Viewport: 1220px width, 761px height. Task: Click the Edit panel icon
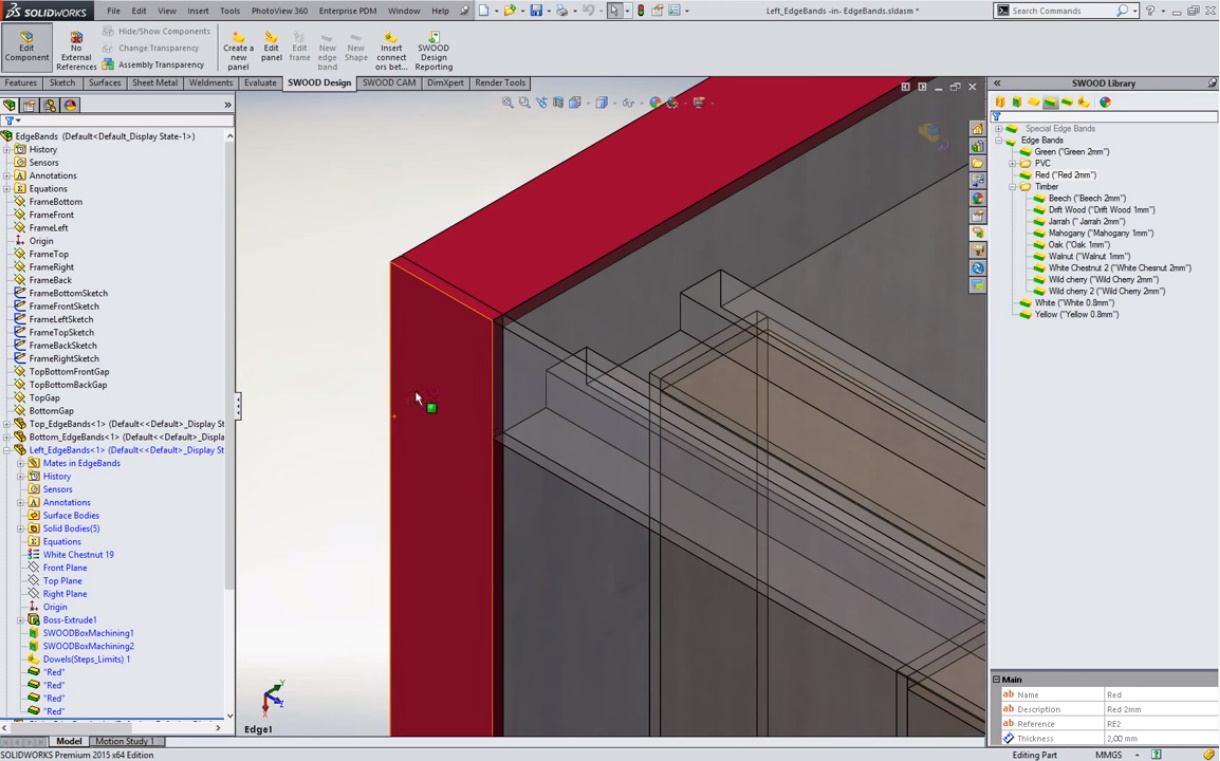point(271,50)
